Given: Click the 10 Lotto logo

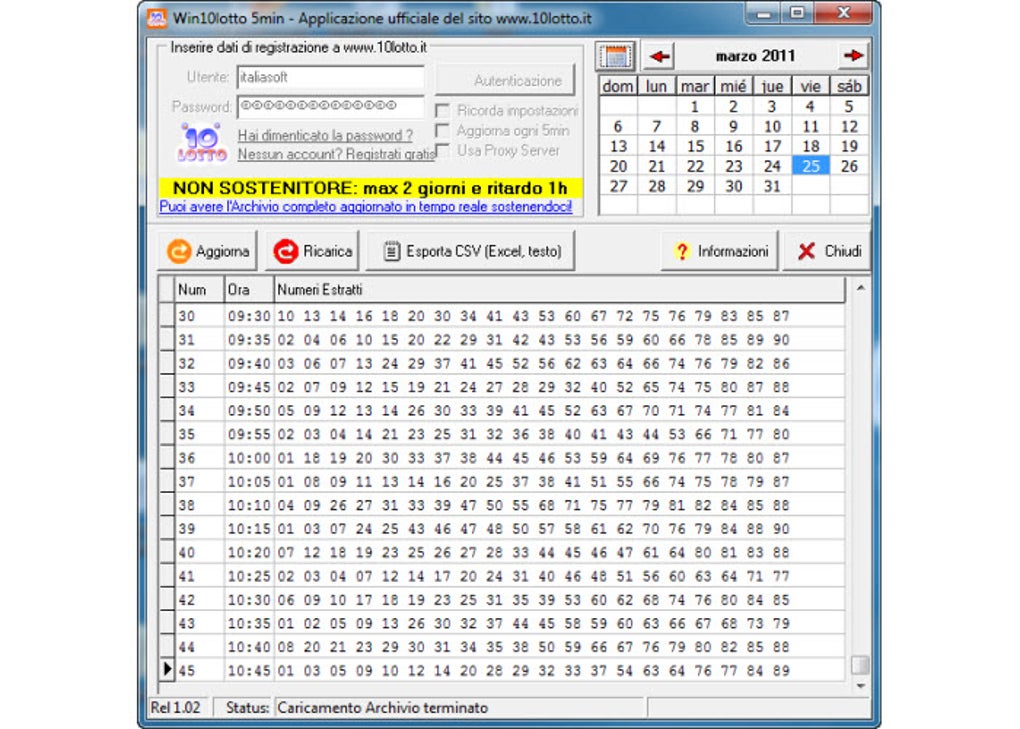Looking at the screenshot, I should (x=202, y=142).
